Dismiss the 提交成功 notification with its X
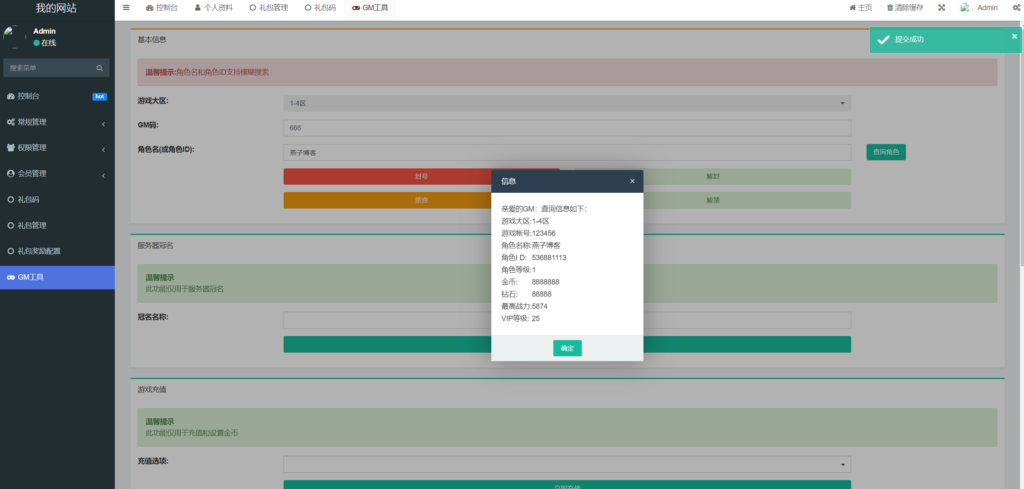Viewport: 1024px width, 489px height. 1014,35
